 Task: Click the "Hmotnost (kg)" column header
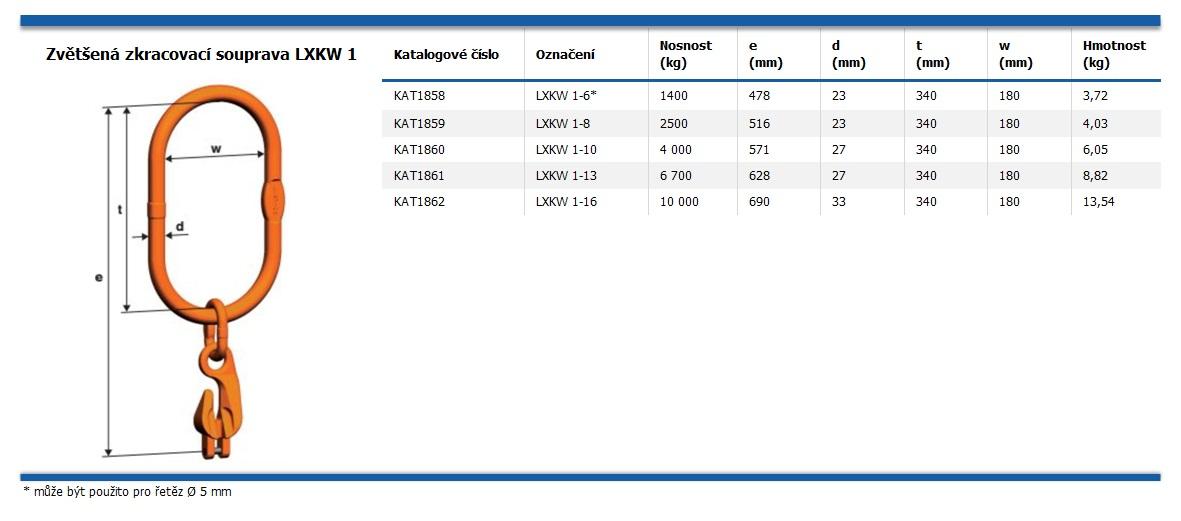tap(1114, 54)
